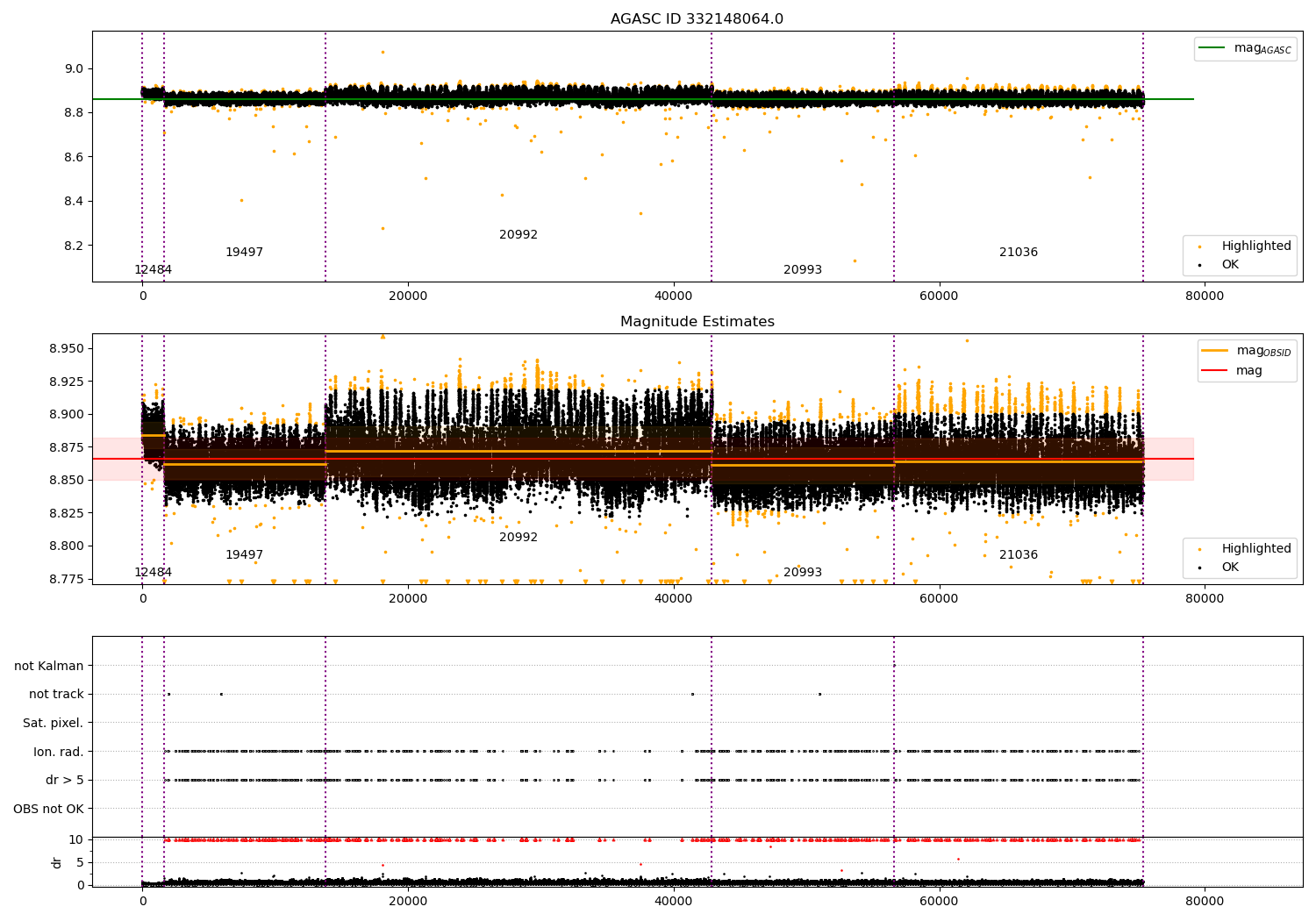This screenshot has height=921, width=1316.
Task: Click obsid label '20993' in the top plot
Action: point(803,270)
